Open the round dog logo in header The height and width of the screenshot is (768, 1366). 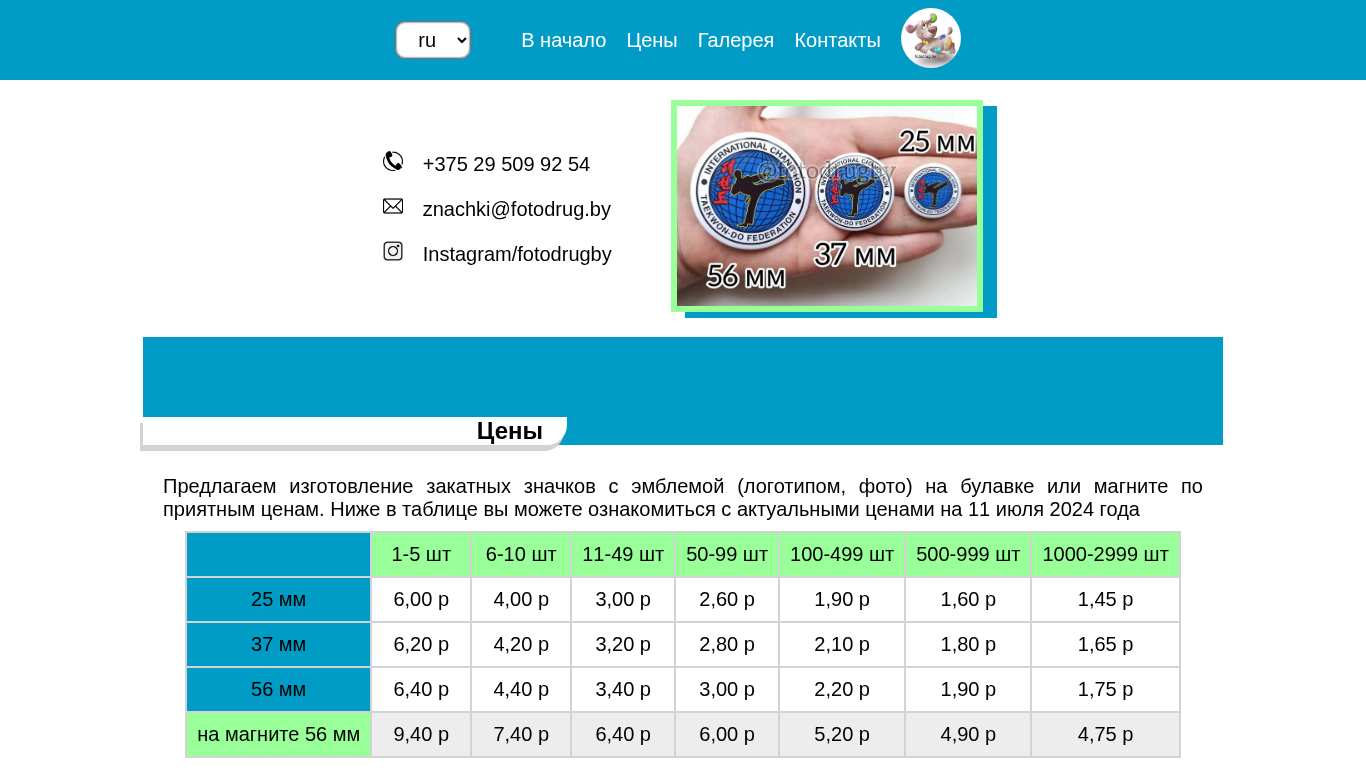[931, 38]
